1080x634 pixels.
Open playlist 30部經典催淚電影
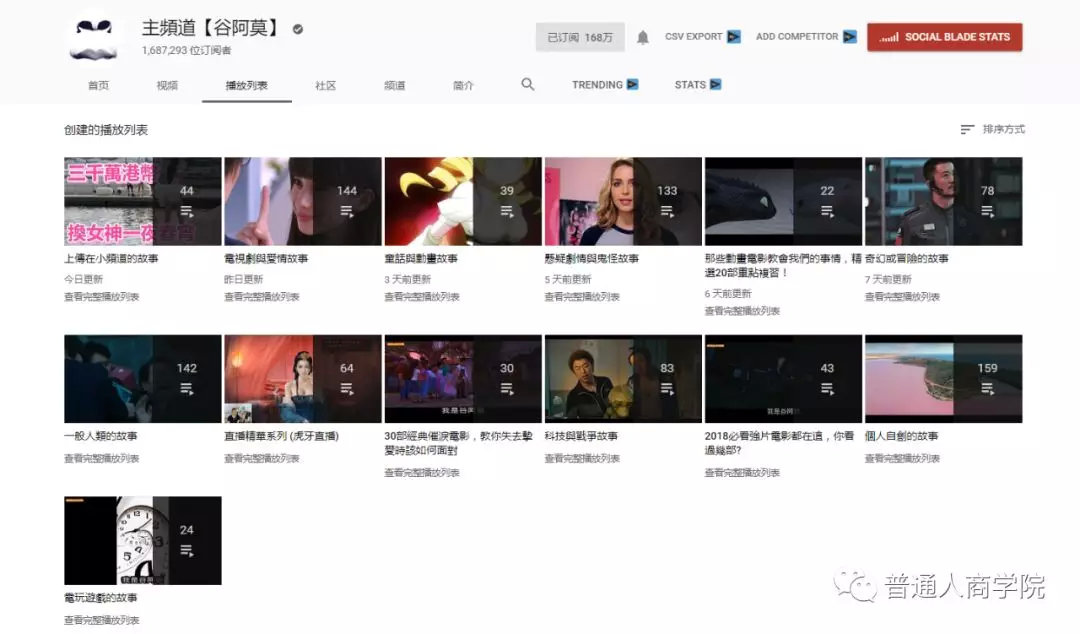tap(459, 443)
